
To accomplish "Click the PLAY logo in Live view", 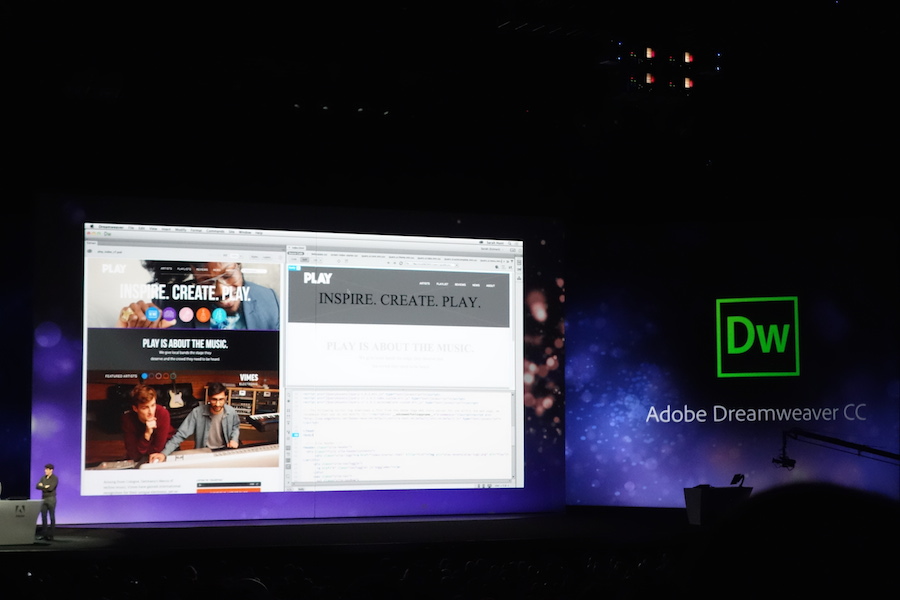I will pos(317,278).
